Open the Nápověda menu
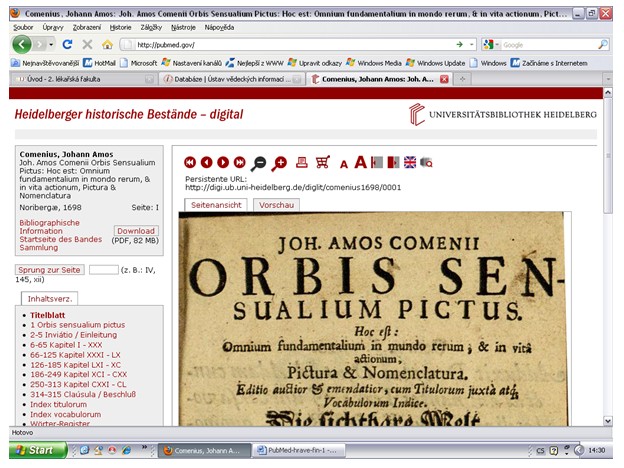Viewport: 624px width, 468px height. point(219,27)
